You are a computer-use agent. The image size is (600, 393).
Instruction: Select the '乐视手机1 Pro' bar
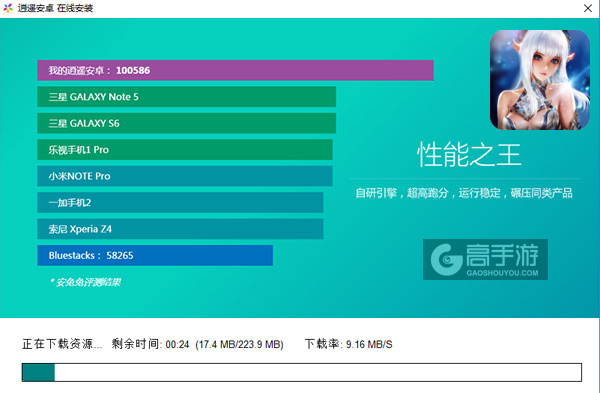coord(185,150)
